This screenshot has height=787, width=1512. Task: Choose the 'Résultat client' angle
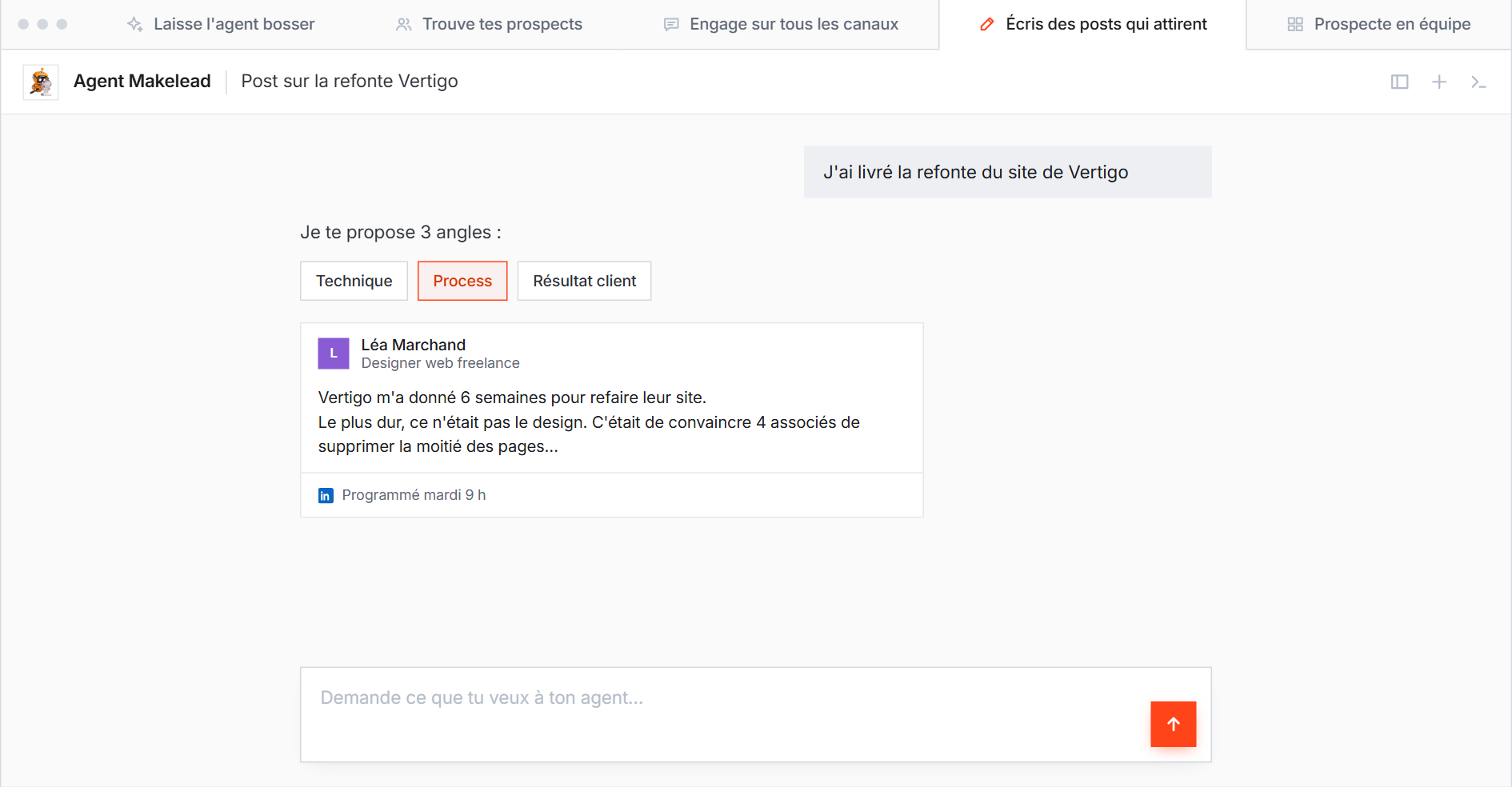[584, 281]
